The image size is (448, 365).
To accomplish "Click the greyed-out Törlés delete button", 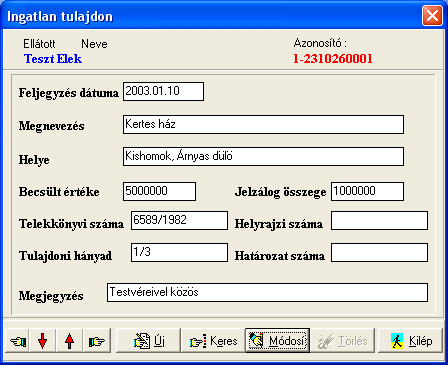I will (343, 340).
